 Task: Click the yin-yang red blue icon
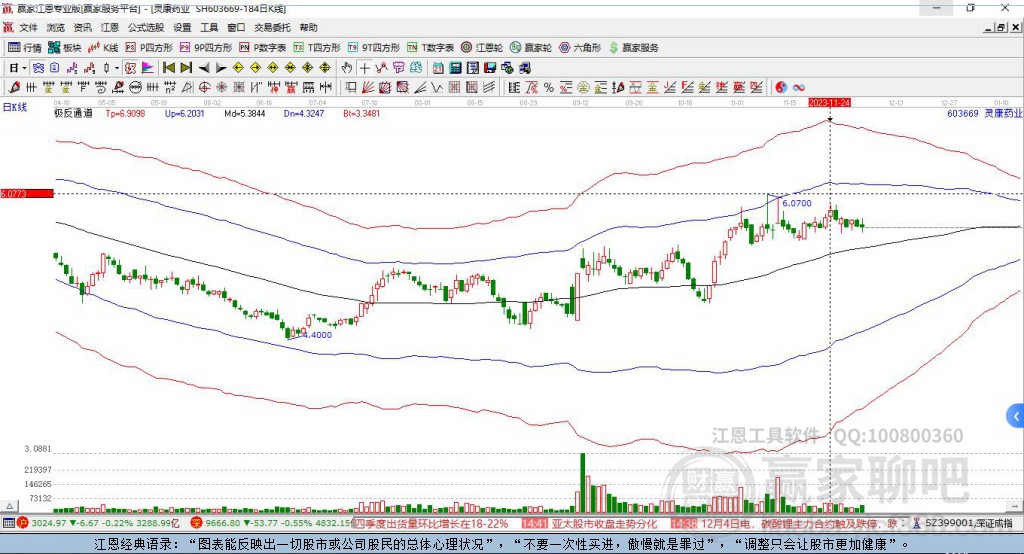click(780, 87)
